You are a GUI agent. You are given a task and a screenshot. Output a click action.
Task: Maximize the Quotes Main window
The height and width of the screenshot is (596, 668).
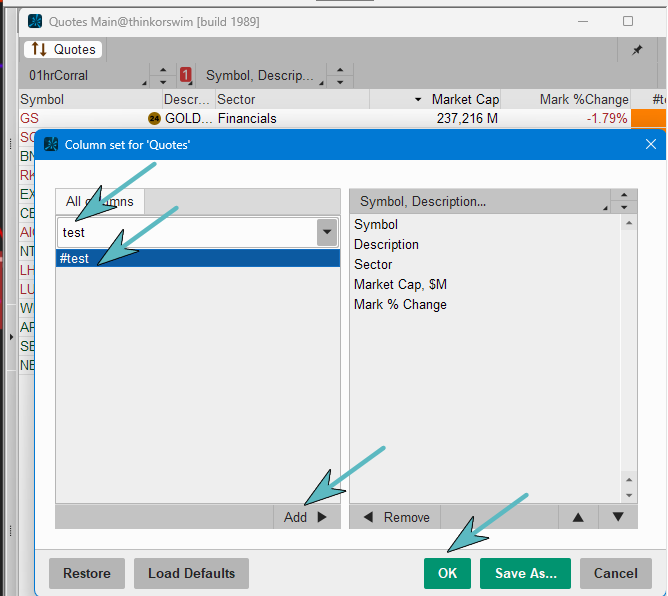627,21
